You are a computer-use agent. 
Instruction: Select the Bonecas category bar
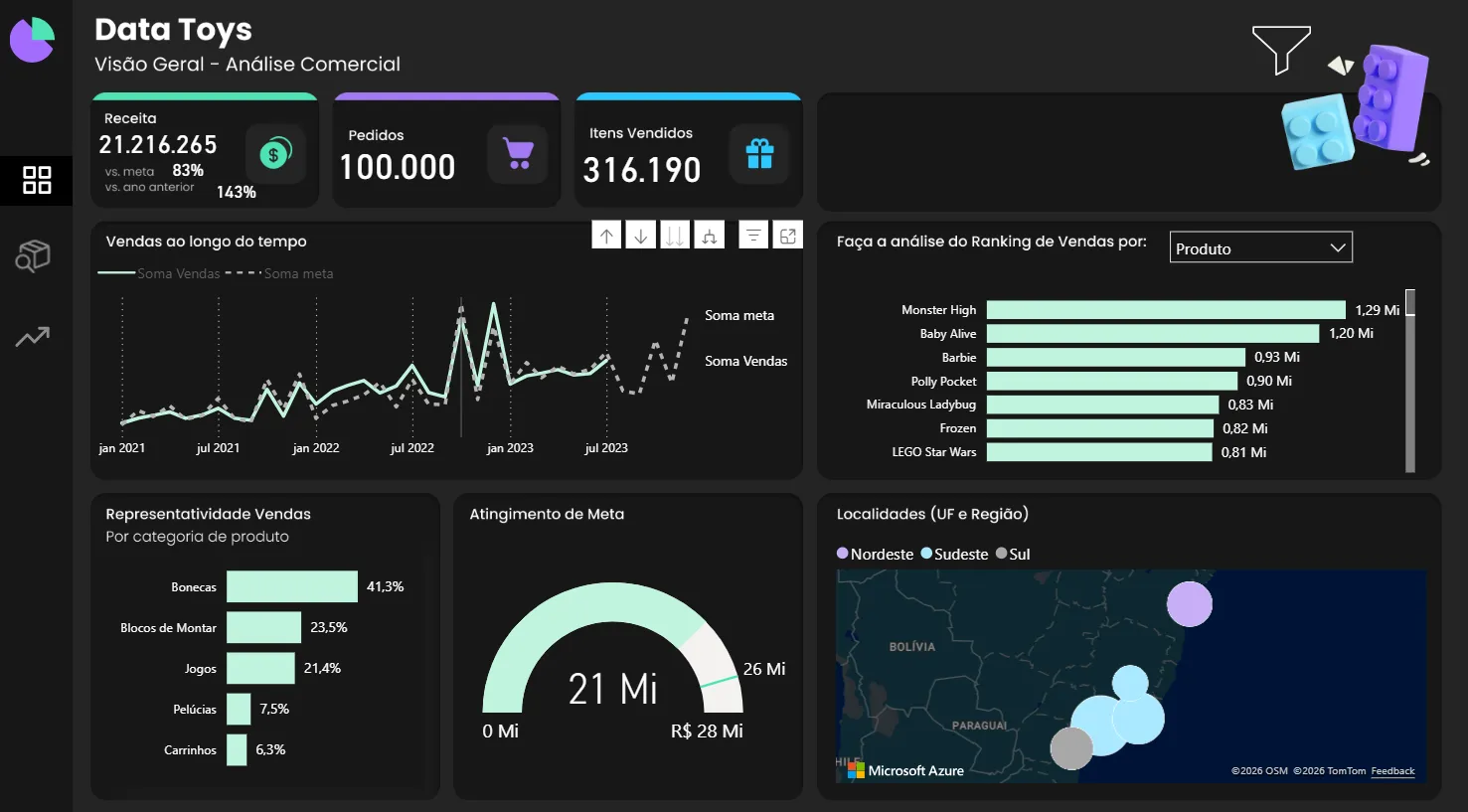point(292,586)
